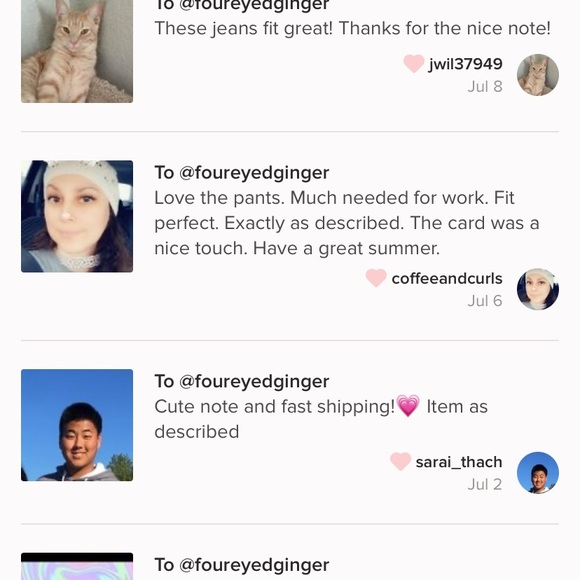Tap the heart beside coffeeandcurls
The image size is (580, 580).
(376, 278)
